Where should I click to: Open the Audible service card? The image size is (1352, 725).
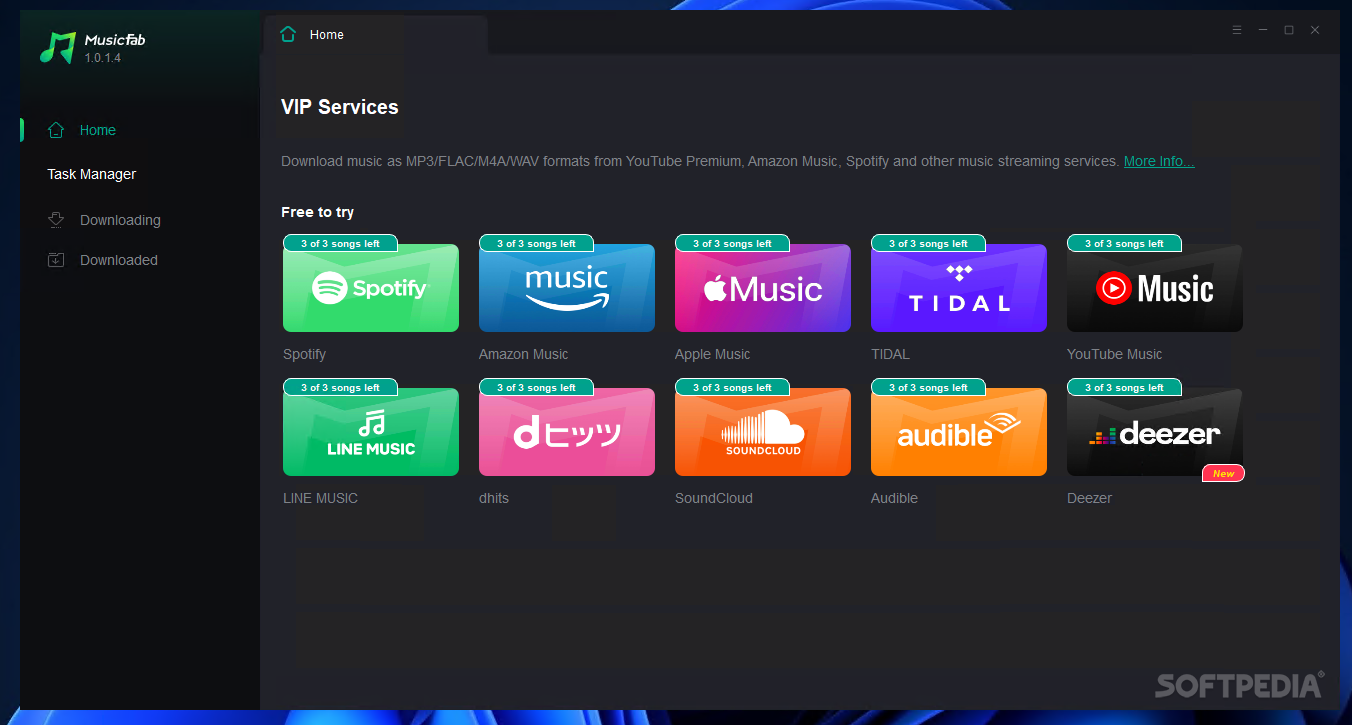pos(959,432)
